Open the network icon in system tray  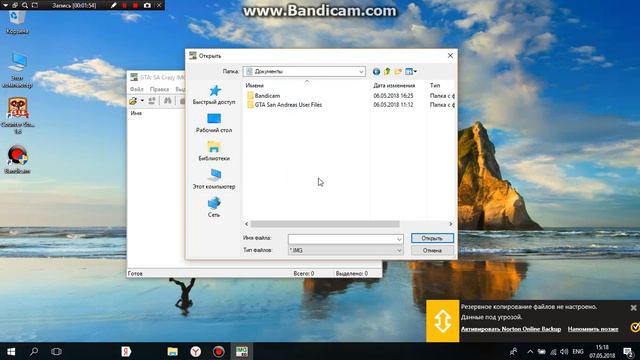[x=553, y=351]
